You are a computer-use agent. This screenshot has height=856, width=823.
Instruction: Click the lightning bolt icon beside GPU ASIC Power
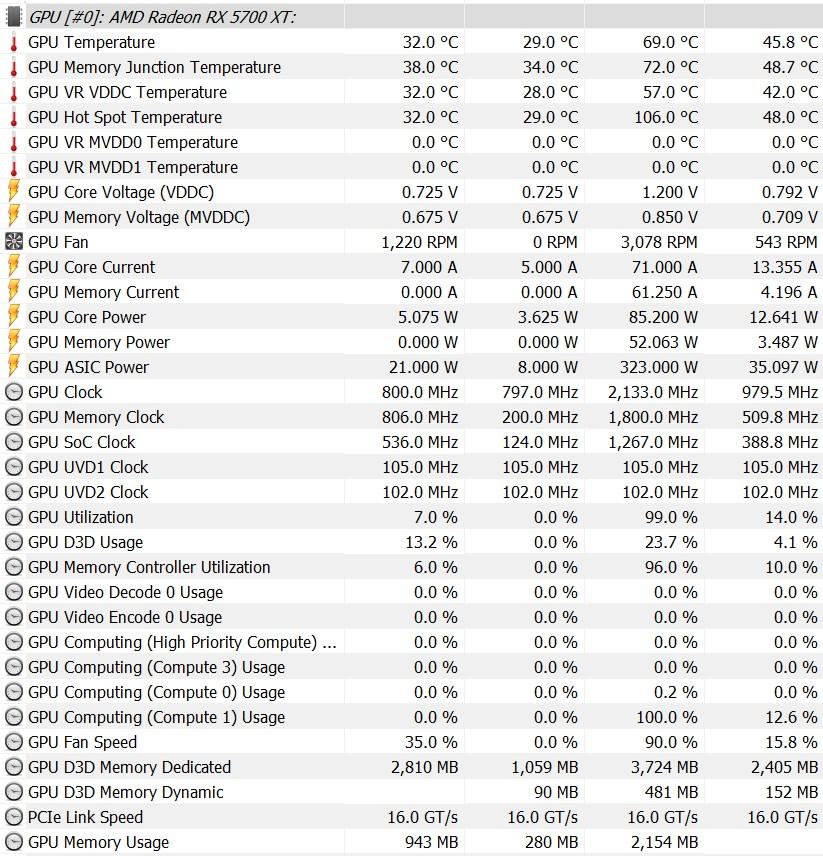14,367
